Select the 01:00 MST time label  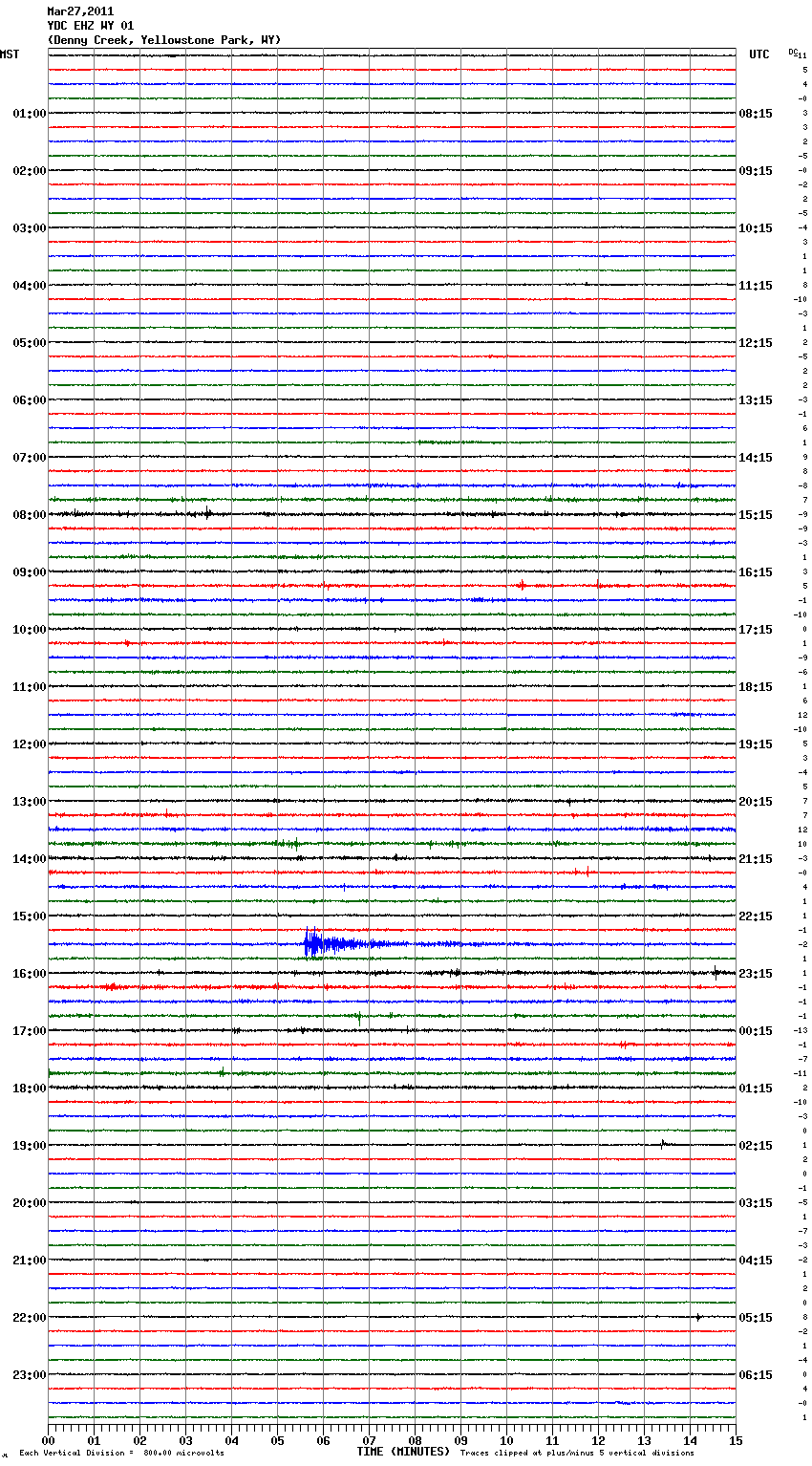tap(30, 114)
